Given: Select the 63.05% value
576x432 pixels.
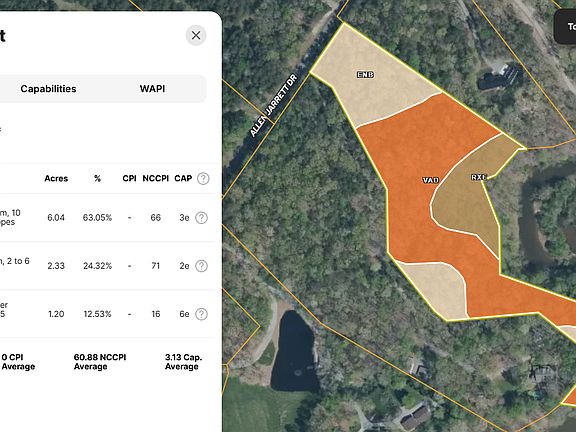Looking at the screenshot, I should 97,217.
